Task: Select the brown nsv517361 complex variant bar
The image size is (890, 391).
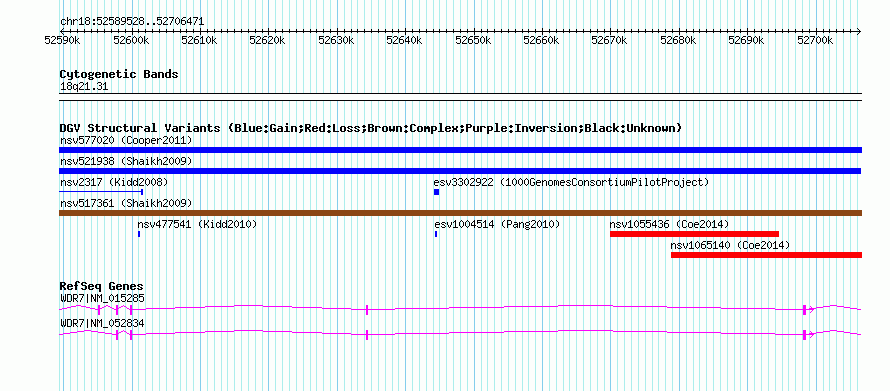Action: 460,213
